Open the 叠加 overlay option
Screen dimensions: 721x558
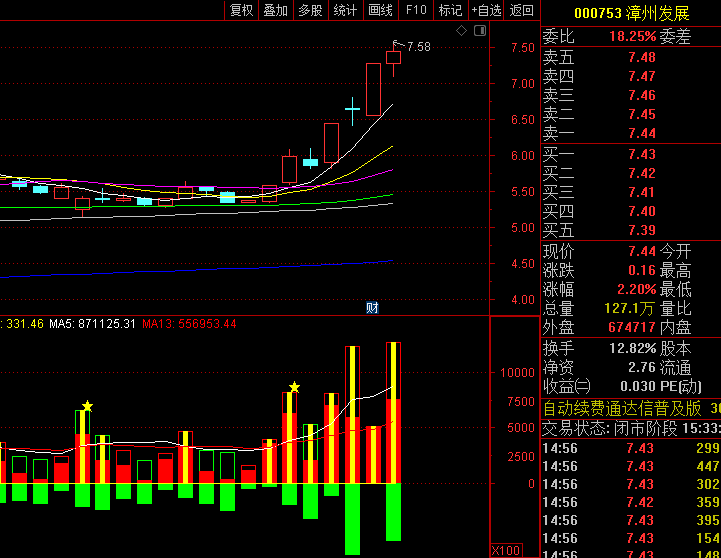pyautogui.click(x=276, y=10)
